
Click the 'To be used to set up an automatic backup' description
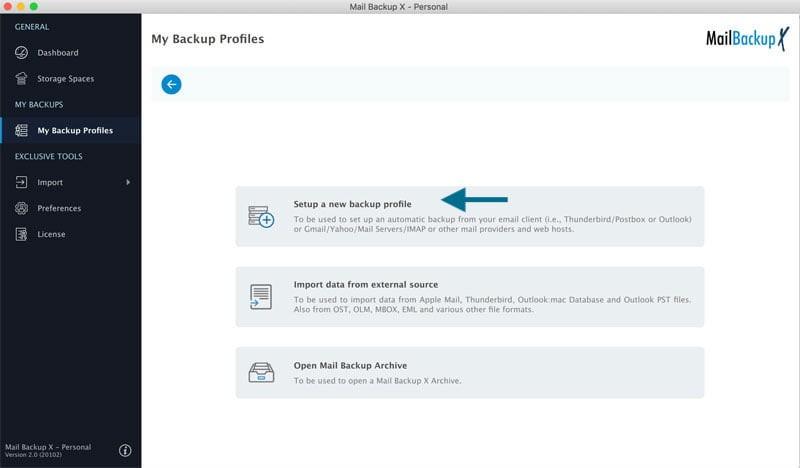[492, 224]
